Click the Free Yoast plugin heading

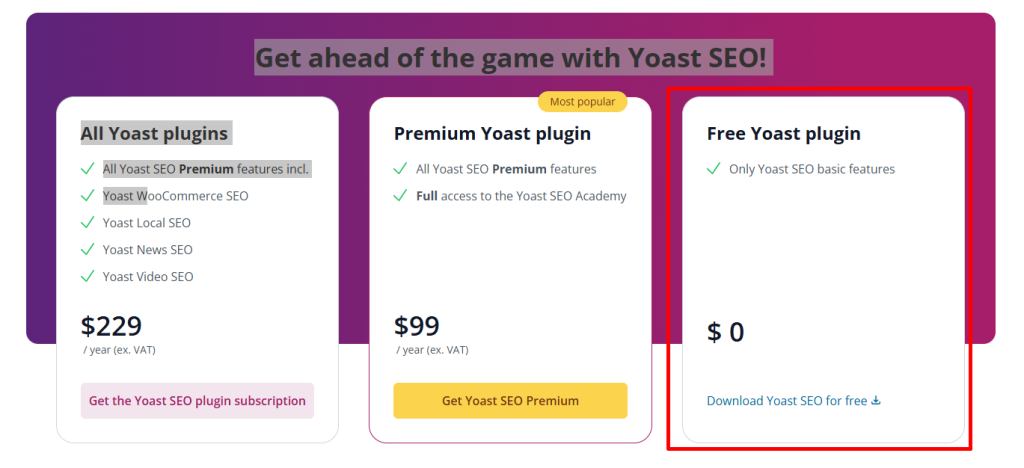pyautogui.click(x=784, y=134)
